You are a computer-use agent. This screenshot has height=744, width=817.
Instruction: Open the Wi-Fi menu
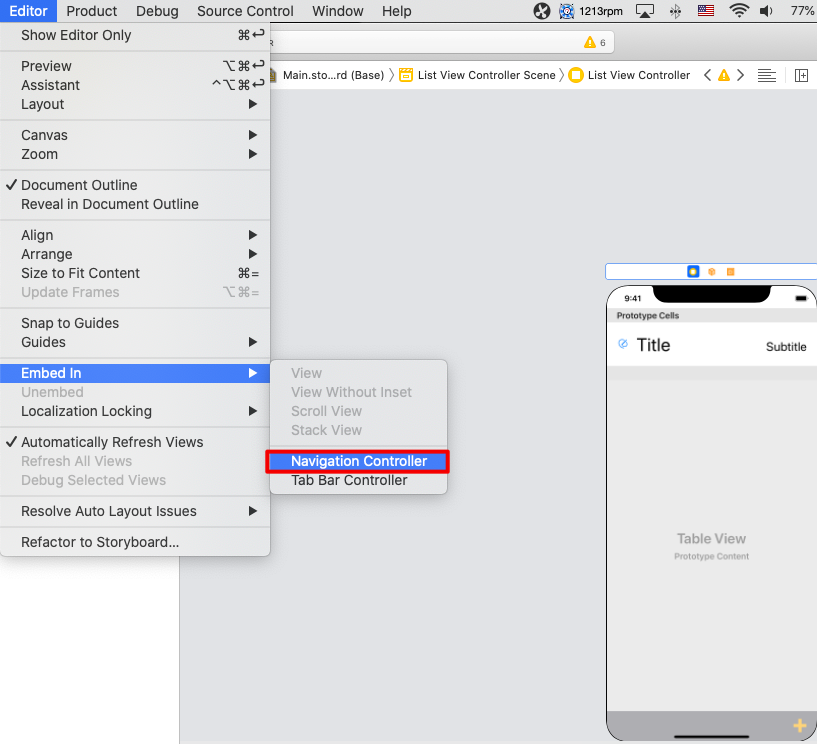(x=739, y=10)
